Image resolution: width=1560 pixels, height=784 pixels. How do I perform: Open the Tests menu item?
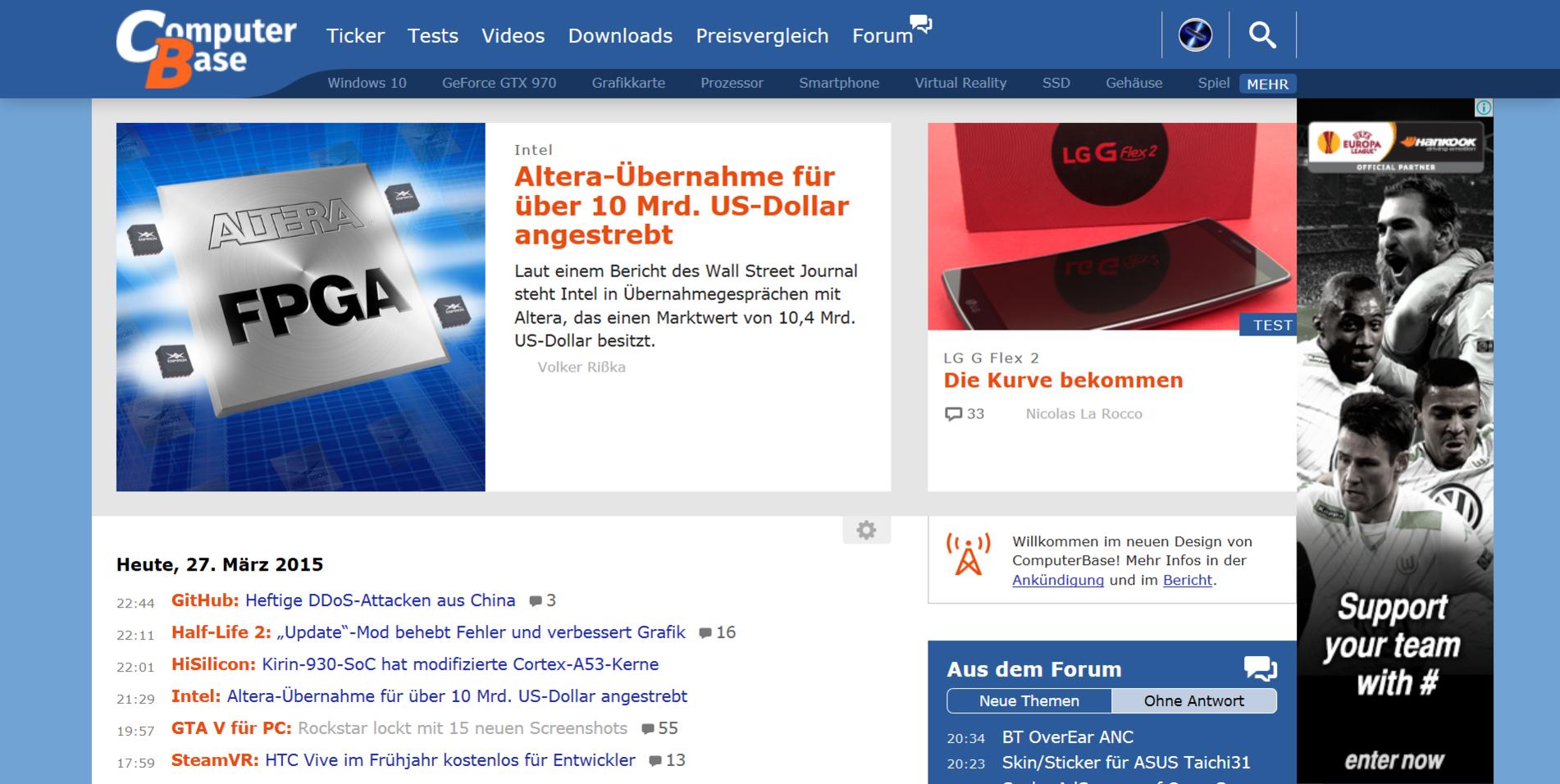[433, 36]
